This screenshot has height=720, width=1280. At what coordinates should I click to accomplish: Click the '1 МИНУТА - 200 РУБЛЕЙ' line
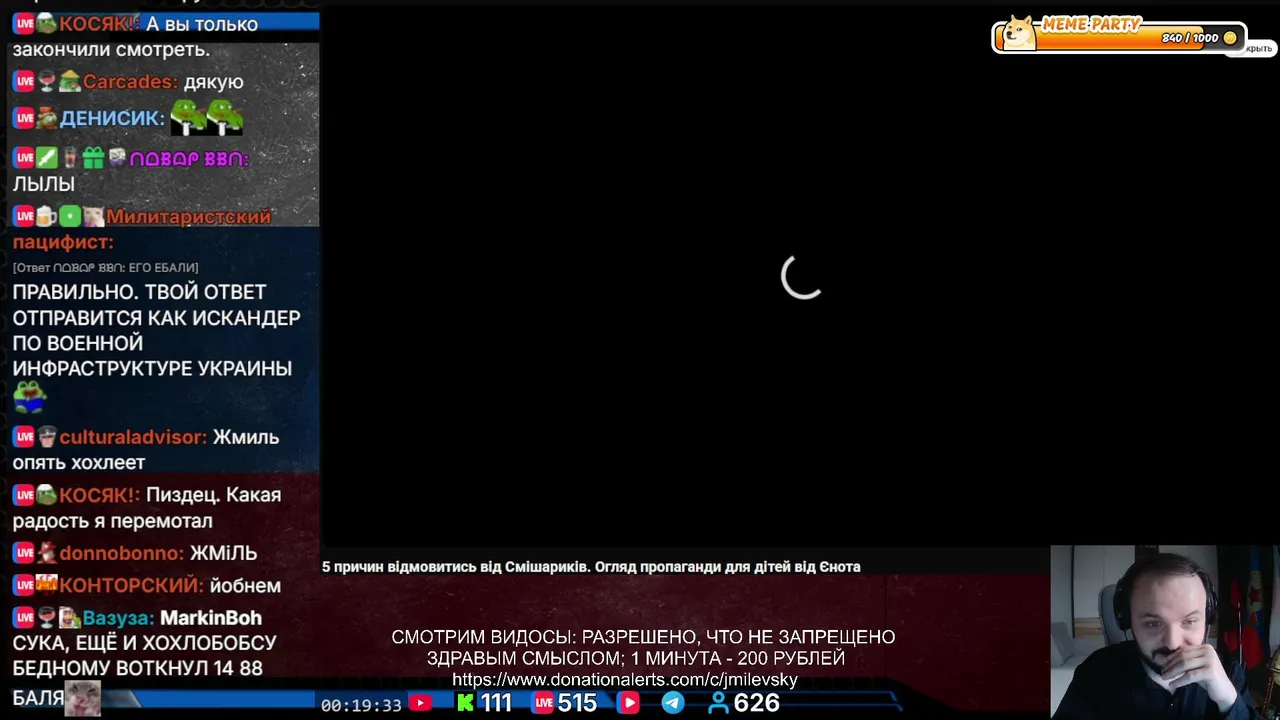(738, 658)
